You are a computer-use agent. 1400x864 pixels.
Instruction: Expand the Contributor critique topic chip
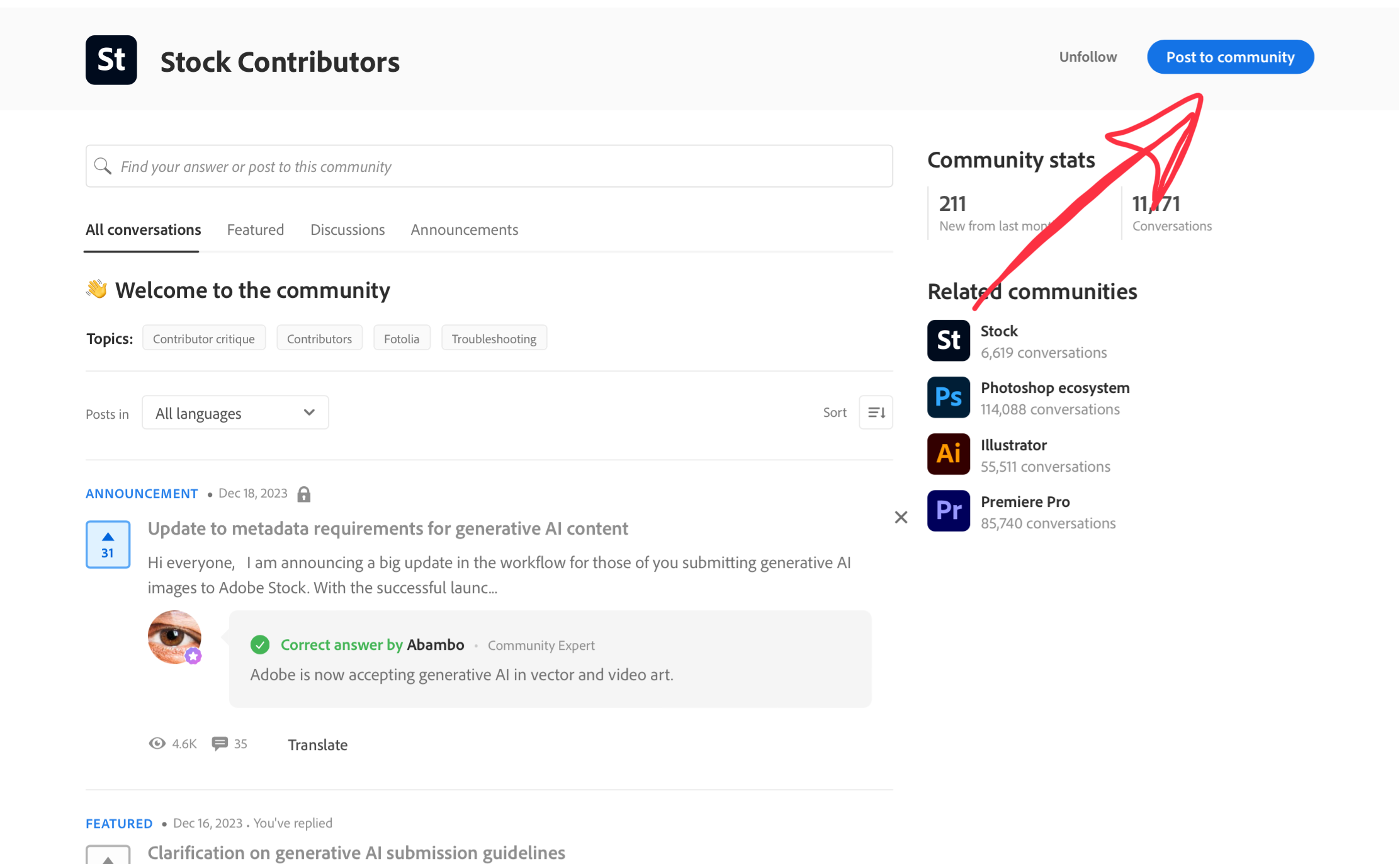203,338
